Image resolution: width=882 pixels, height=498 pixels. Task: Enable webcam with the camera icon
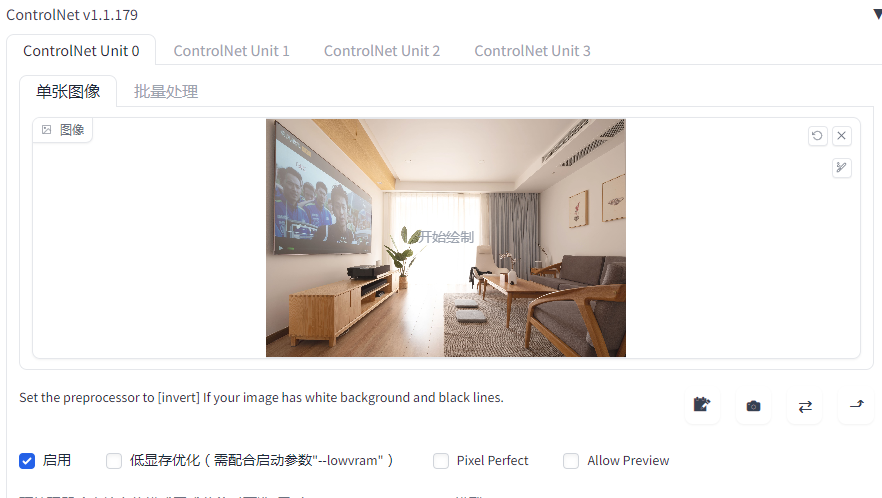point(753,405)
